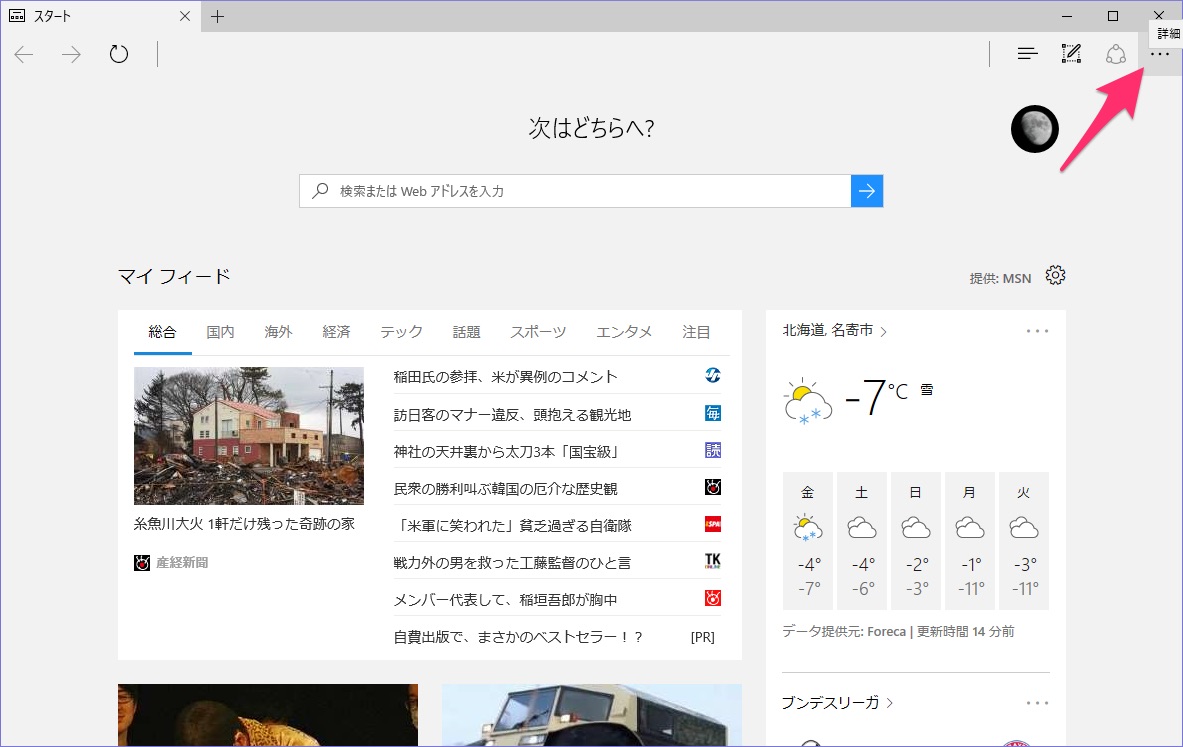Image resolution: width=1183 pixels, height=747 pixels.
Task: Click the blue search go arrow
Action: 867,191
